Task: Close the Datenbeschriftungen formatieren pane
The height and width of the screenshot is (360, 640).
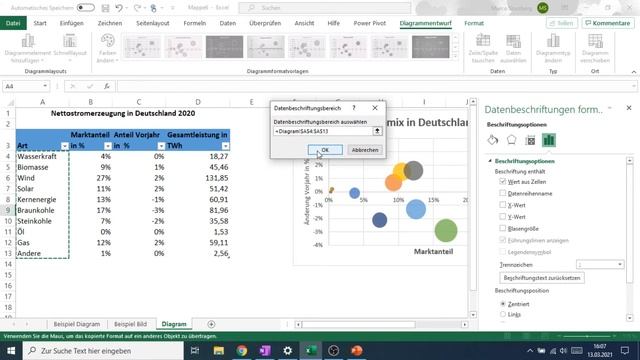Action: [x=629, y=108]
